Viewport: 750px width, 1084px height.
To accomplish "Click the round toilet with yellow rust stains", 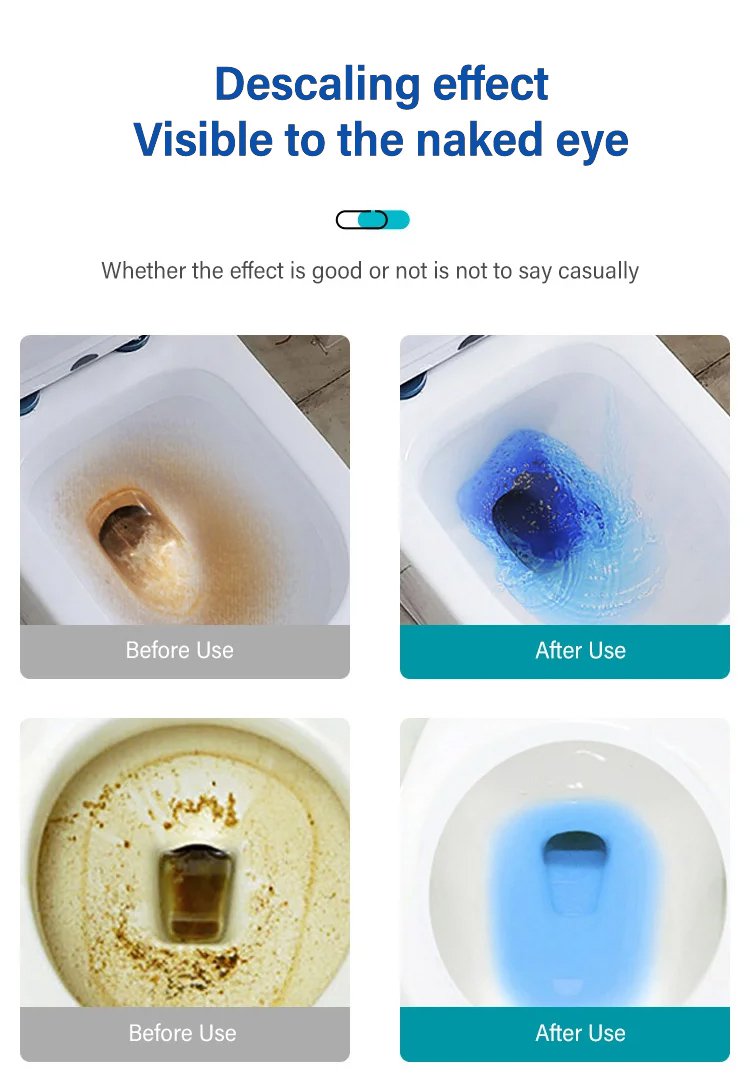I will [185, 863].
